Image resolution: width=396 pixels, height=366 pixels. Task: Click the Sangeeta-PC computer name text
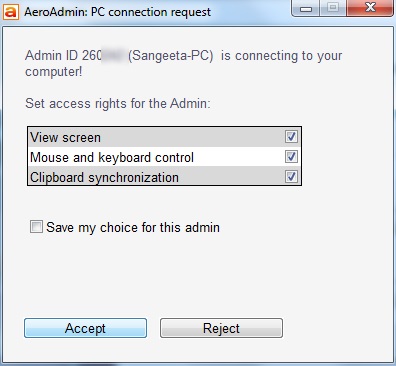tap(171, 55)
